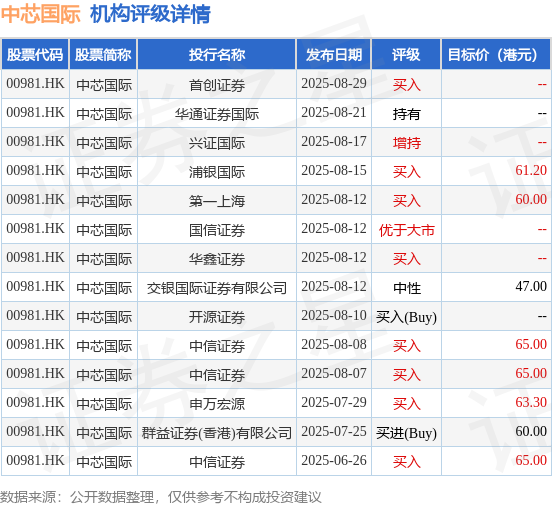Click the 持有 rating cell

tap(406, 114)
